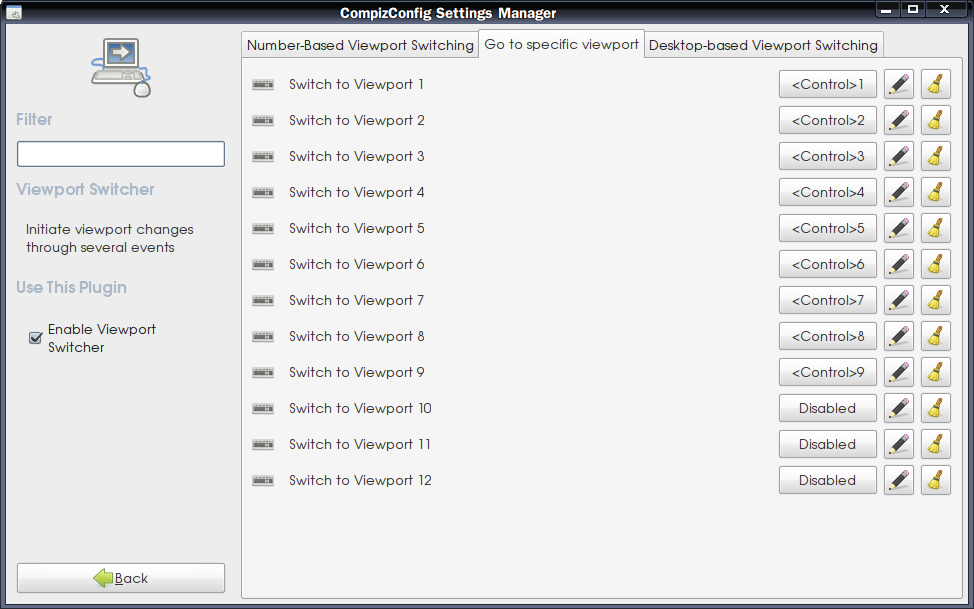Click the Disabled button for Viewport 10
Screen dimensions: 974x609
point(827,409)
